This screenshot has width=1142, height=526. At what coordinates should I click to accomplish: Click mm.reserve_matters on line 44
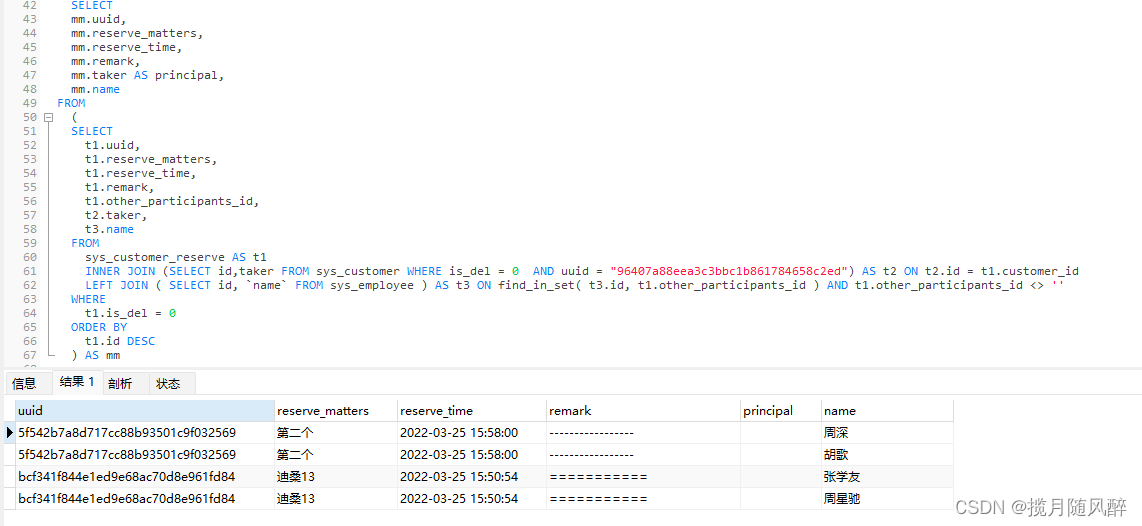click(136, 34)
